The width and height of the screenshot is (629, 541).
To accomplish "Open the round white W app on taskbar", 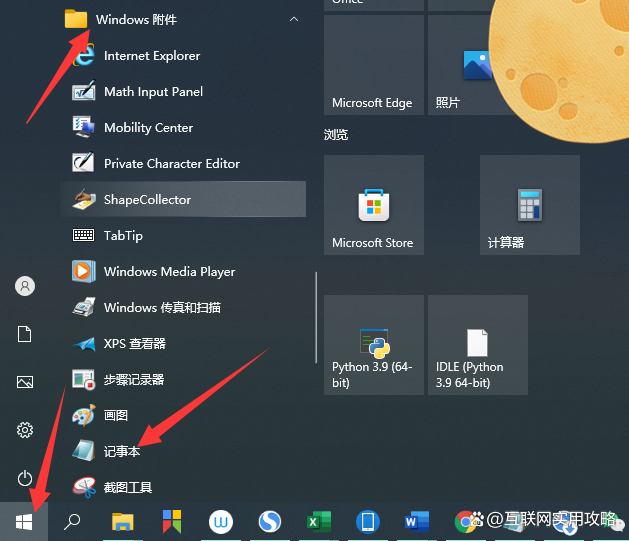I will click(221, 522).
